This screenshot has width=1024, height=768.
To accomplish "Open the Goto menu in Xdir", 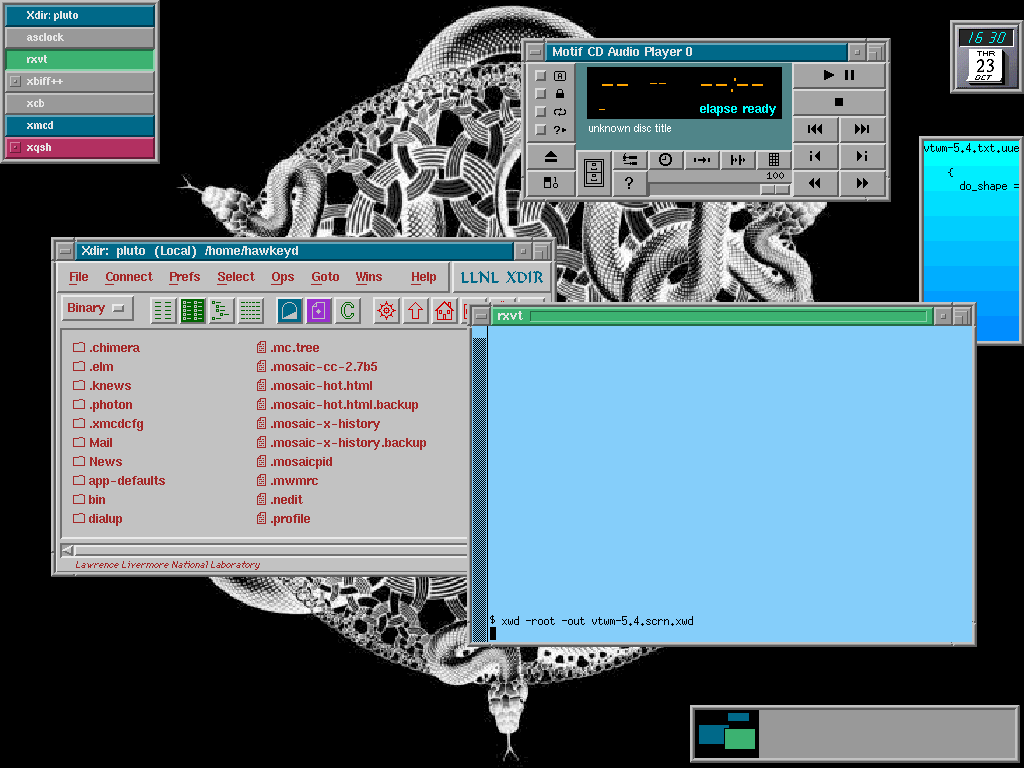I will click(x=325, y=277).
